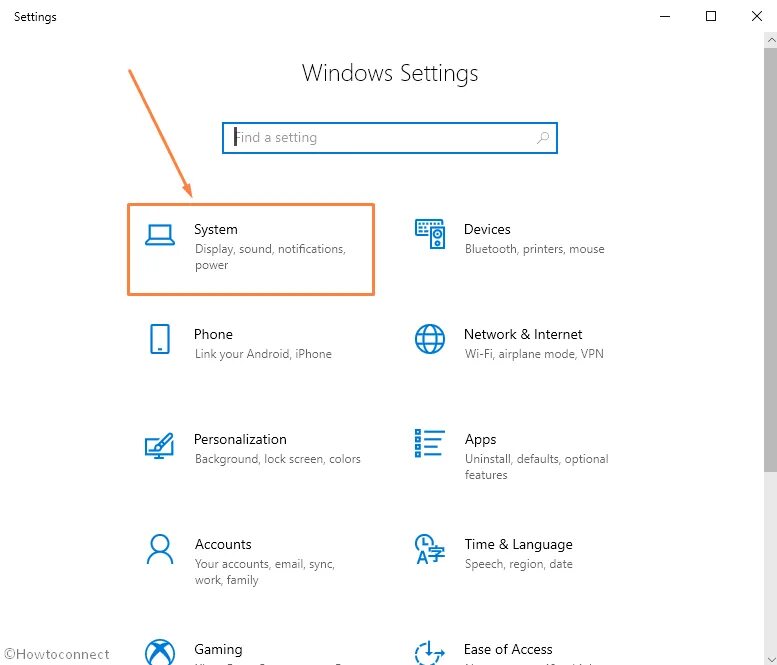The width and height of the screenshot is (777, 665).
Task: Click the search magnifier icon
Action: click(x=543, y=138)
